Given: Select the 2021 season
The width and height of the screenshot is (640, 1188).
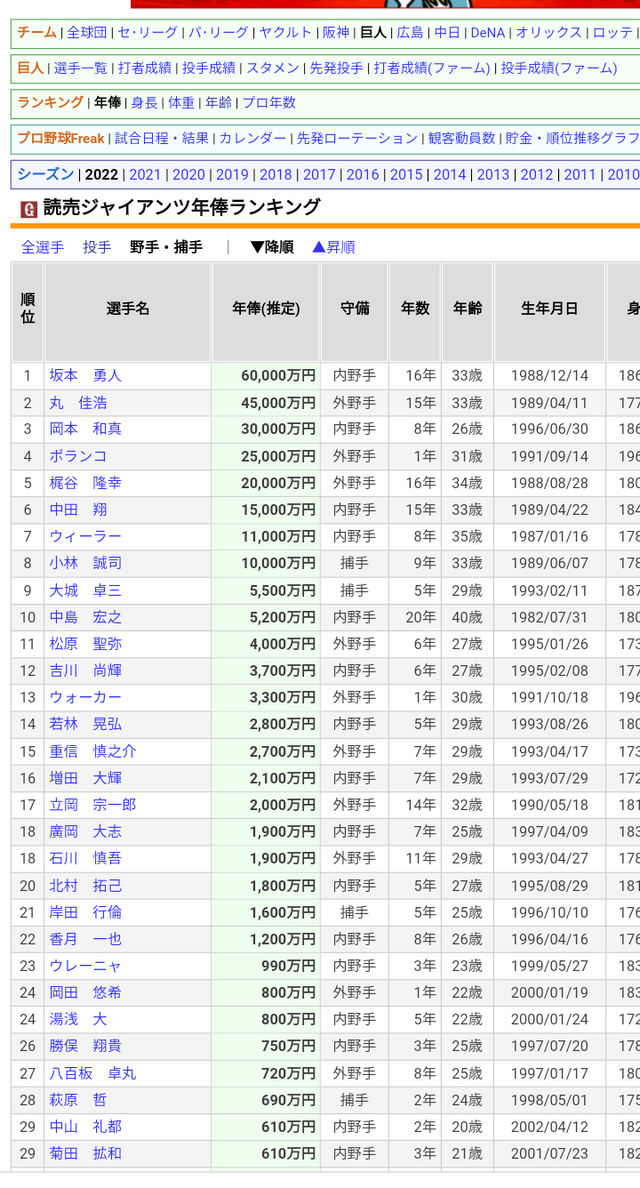Looking at the screenshot, I should pyautogui.click(x=145, y=175).
